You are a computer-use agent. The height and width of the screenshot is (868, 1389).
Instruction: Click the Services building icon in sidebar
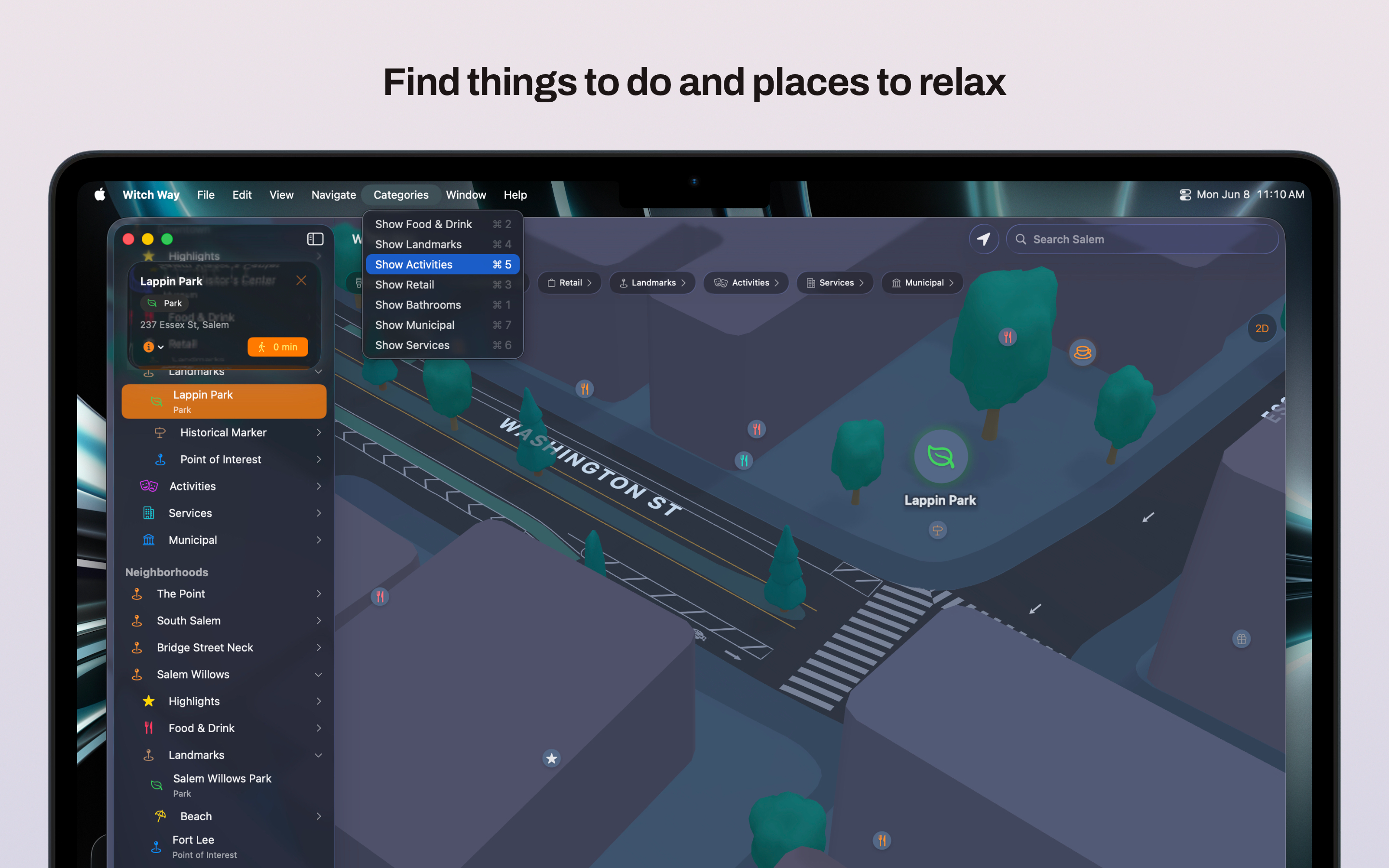tap(149, 513)
